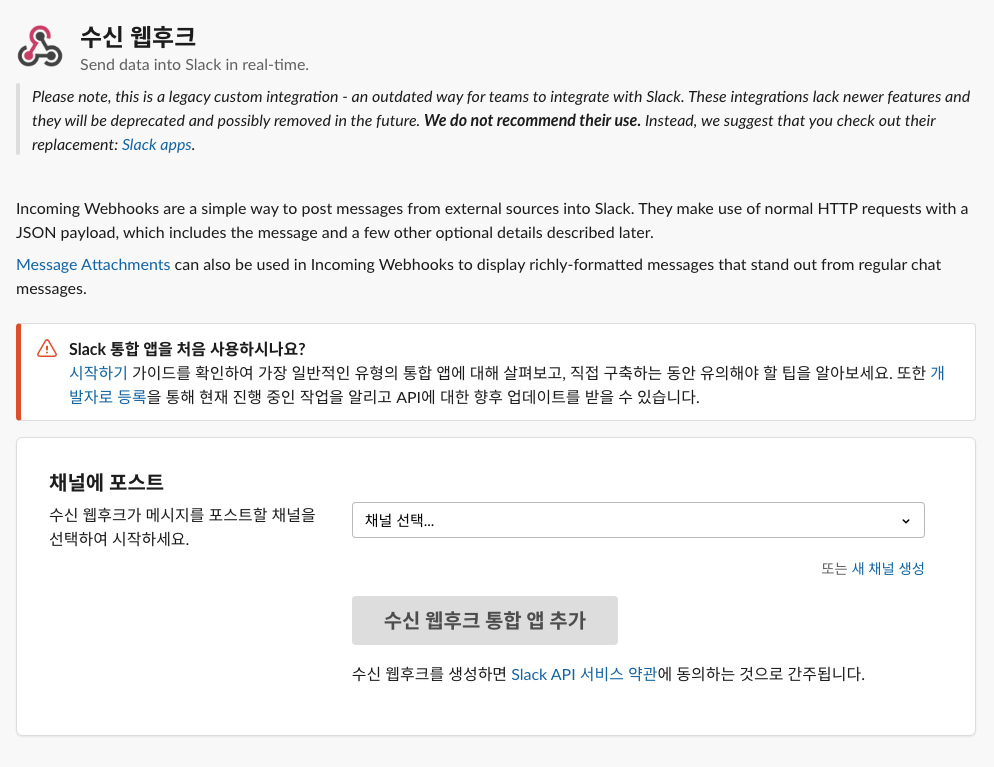994x767 pixels.
Task: Click 'Slack 통합 앱을 처음 사용하시나요?' heading
Action: [x=187, y=349]
